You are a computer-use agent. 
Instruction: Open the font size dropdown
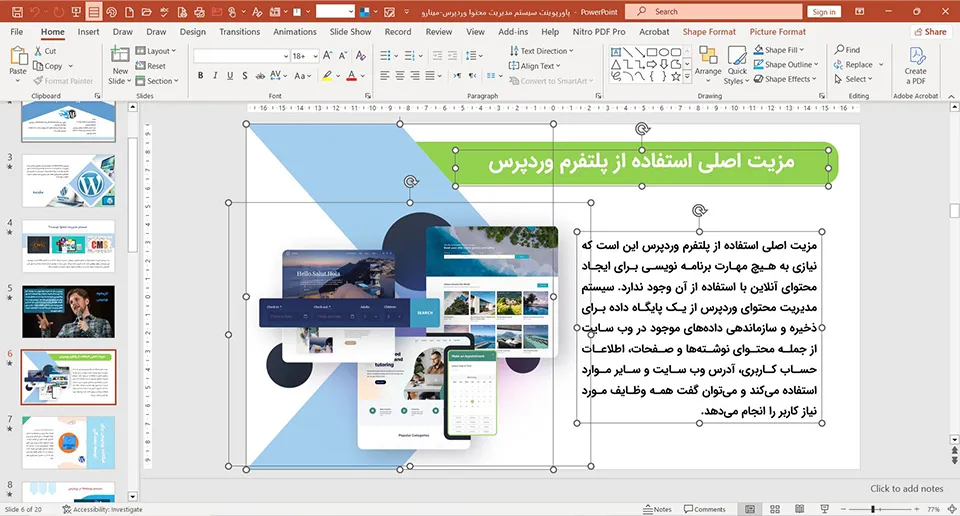coord(315,56)
